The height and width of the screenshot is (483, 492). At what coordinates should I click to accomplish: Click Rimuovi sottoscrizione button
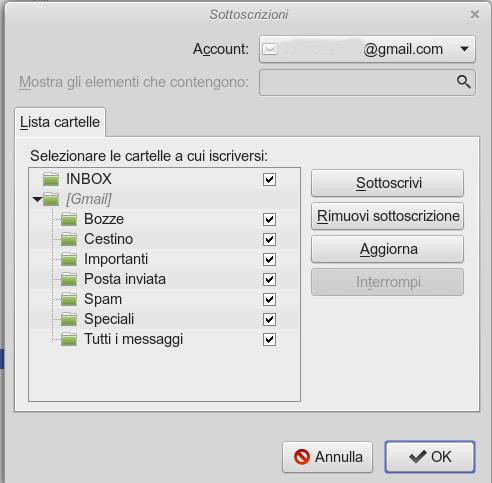click(387, 216)
